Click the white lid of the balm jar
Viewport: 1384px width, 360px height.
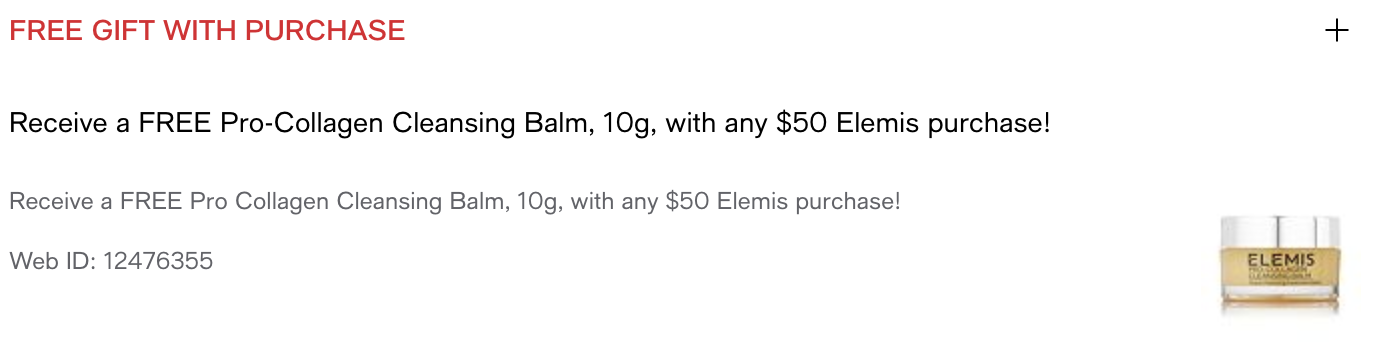(x=1279, y=230)
